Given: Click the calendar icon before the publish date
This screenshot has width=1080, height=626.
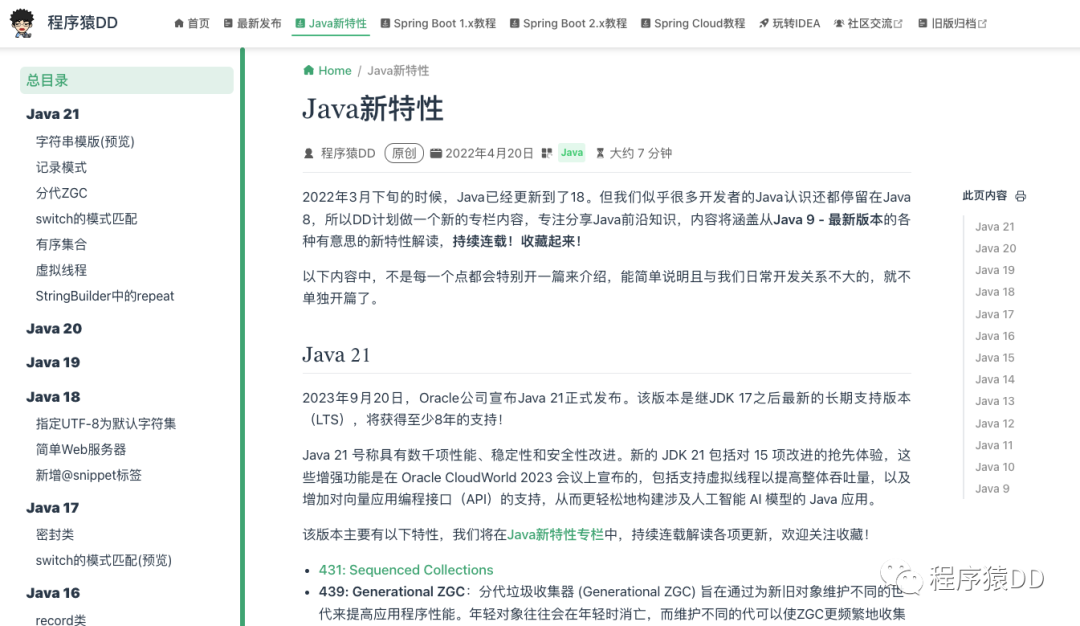Looking at the screenshot, I should point(436,153).
